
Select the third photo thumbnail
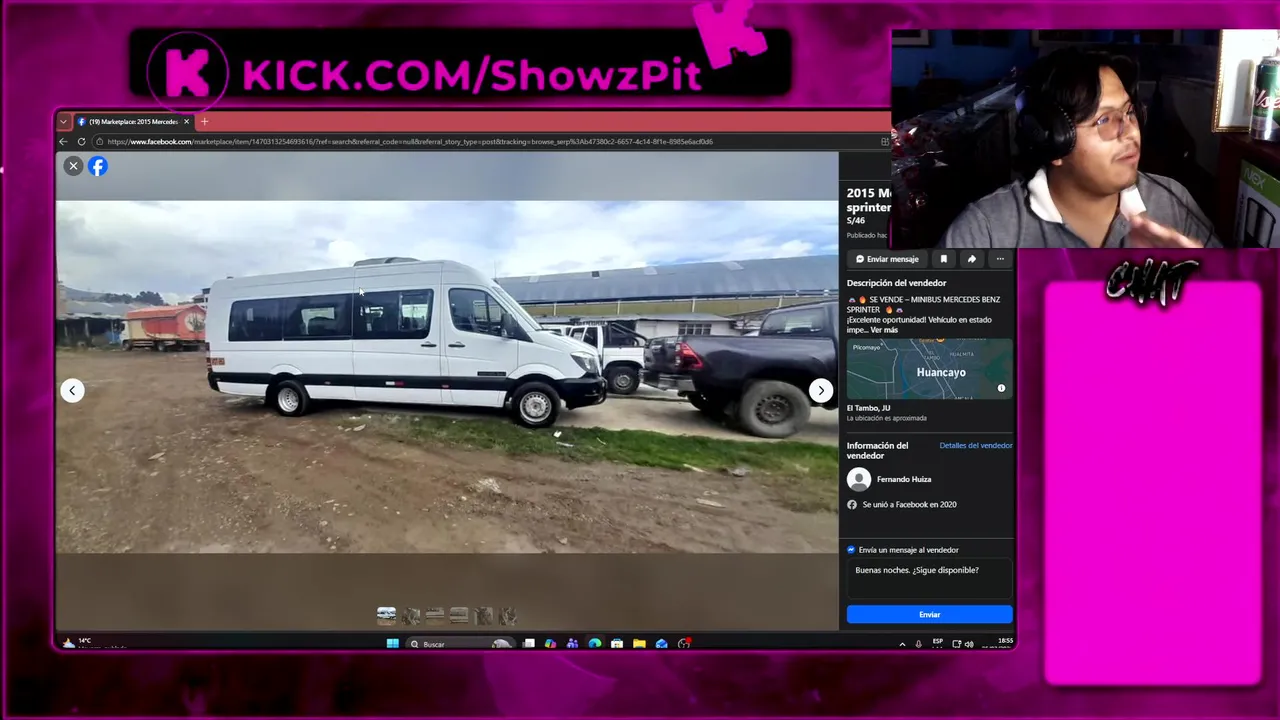point(434,615)
